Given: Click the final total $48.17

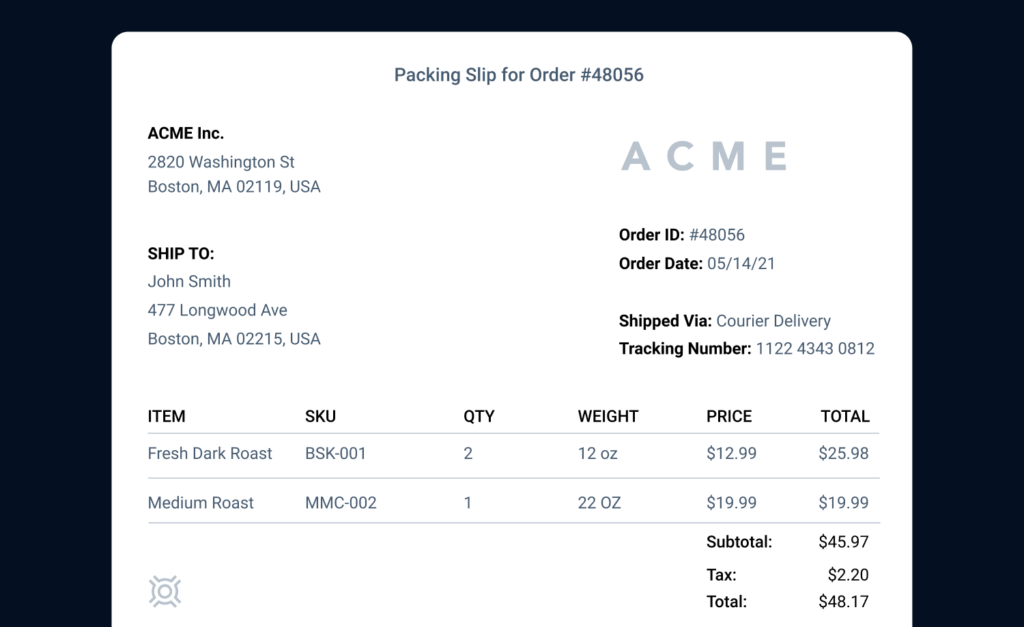Looking at the screenshot, I should (x=843, y=602).
